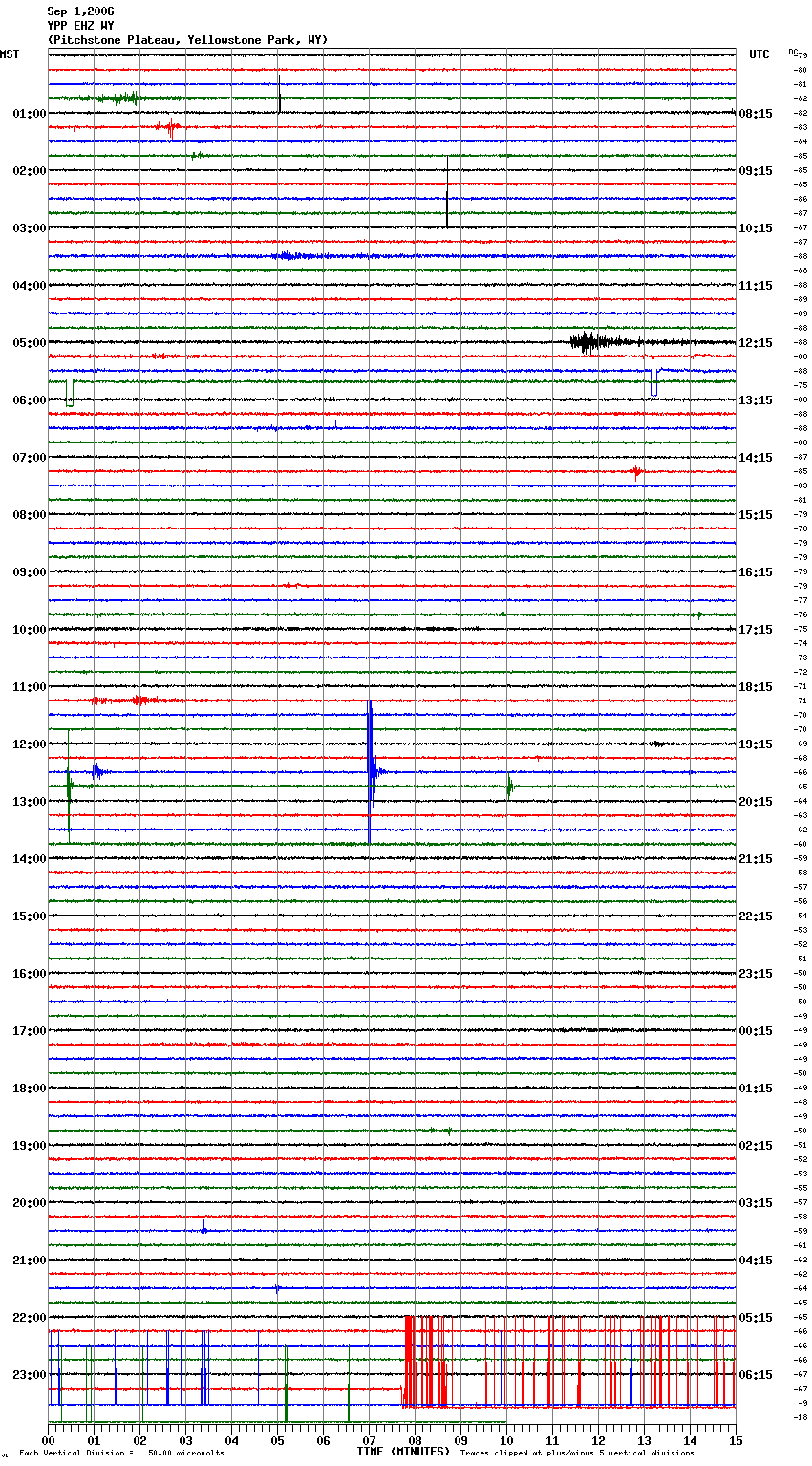Click the "05:00" MST time label
Viewport: 812px width, 1466px height.
[30, 343]
